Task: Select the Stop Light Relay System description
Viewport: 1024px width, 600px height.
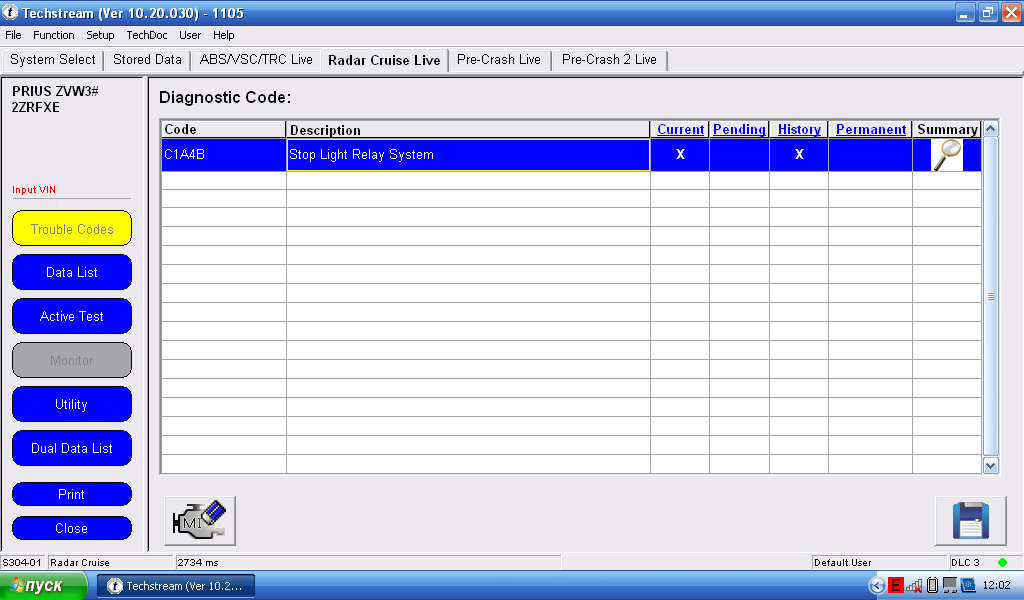Action: click(468, 155)
